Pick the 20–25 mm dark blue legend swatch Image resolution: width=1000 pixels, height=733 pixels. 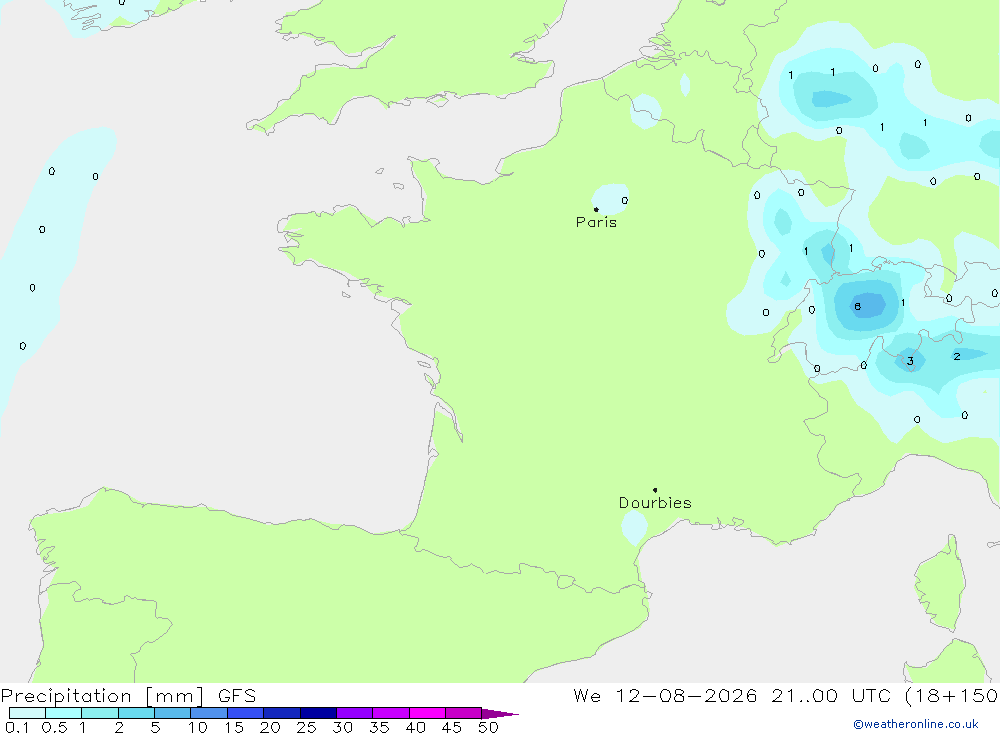(281, 713)
